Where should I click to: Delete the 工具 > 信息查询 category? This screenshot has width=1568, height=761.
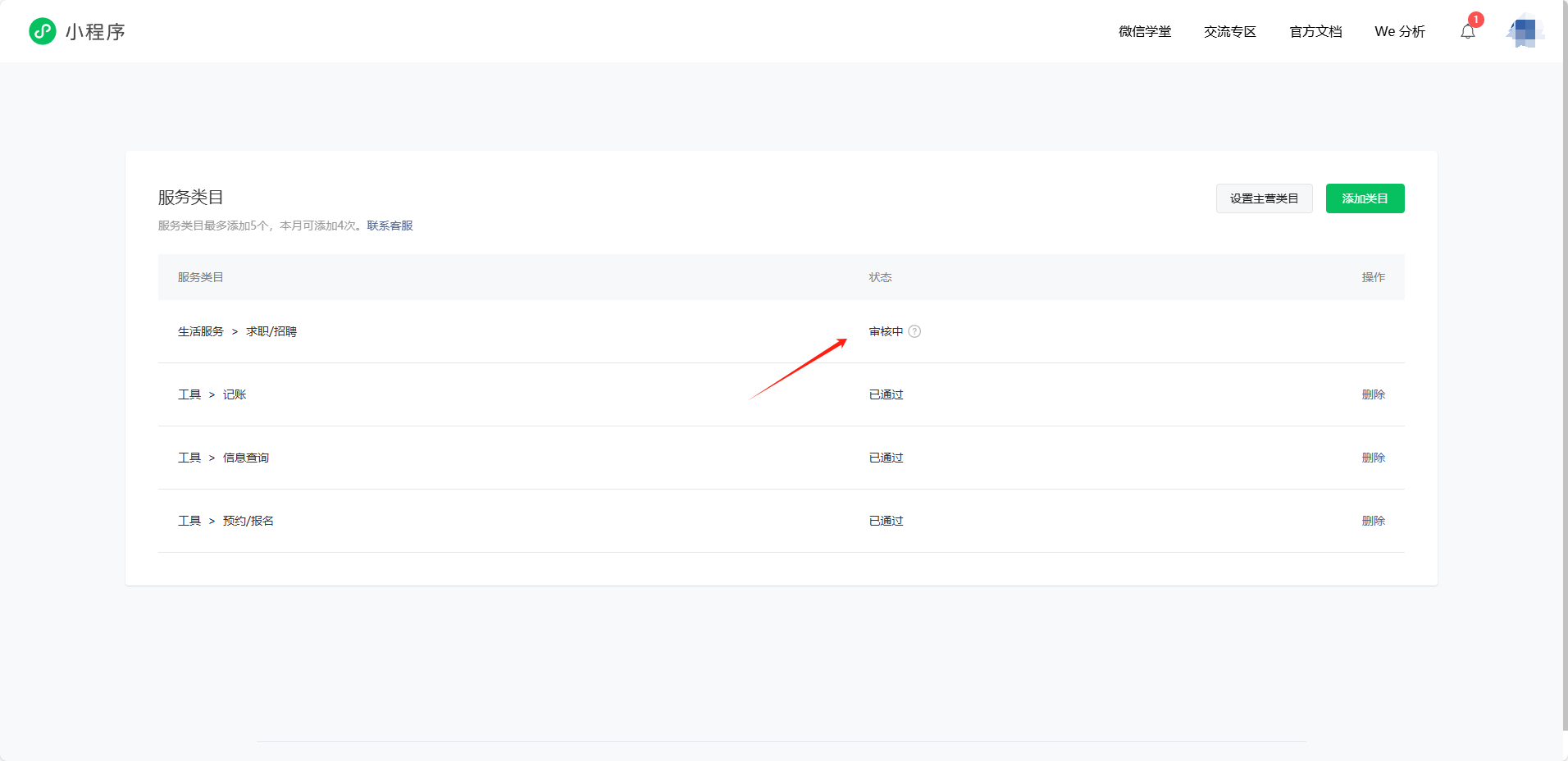click(x=1373, y=458)
